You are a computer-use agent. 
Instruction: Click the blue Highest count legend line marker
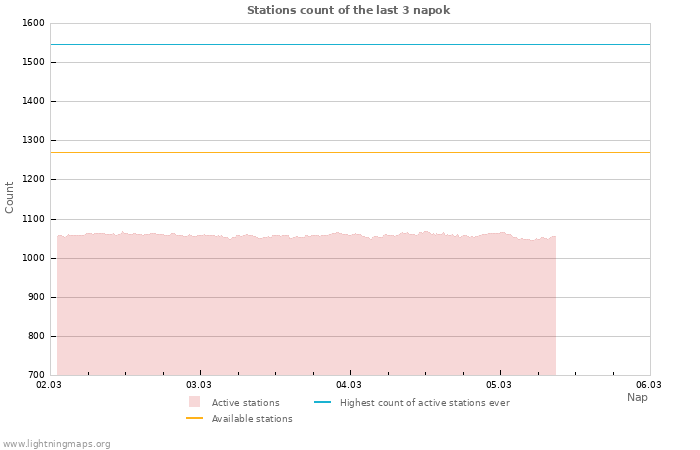(322, 402)
